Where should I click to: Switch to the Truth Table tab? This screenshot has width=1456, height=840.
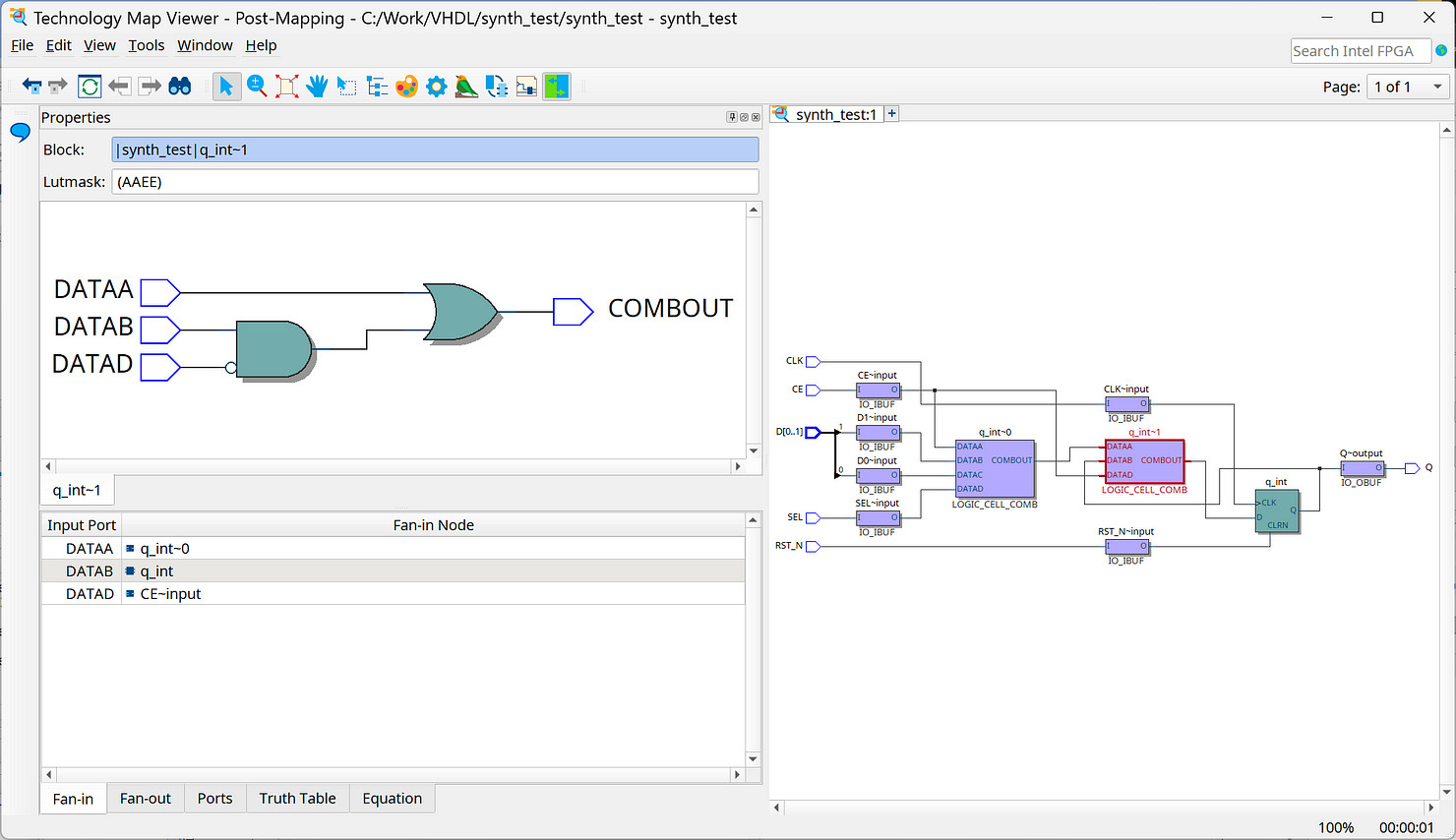tap(297, 799)
